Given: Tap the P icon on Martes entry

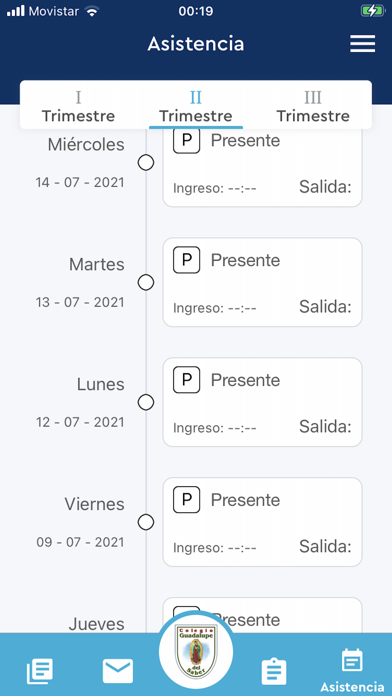Looking at the screenshot, I should coord(186,260).
